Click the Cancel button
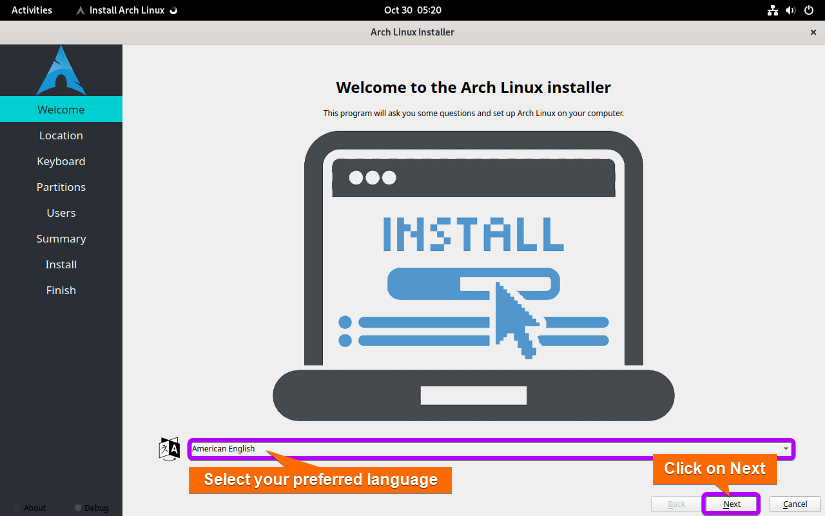The height and width of the screenshot is (516, 825). tap(794, 504)
